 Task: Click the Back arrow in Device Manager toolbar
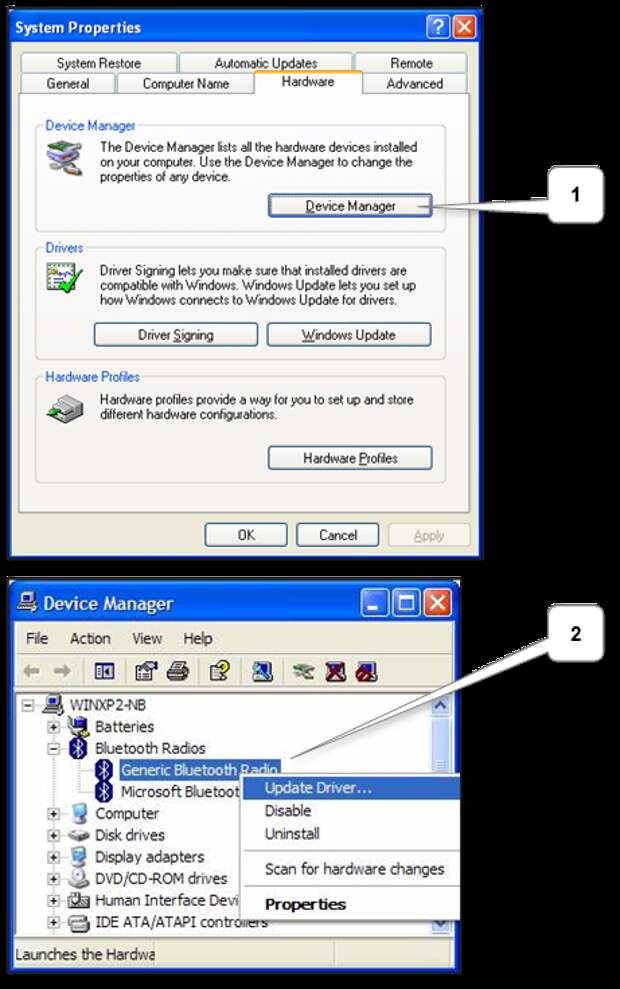tap(32, 671)
